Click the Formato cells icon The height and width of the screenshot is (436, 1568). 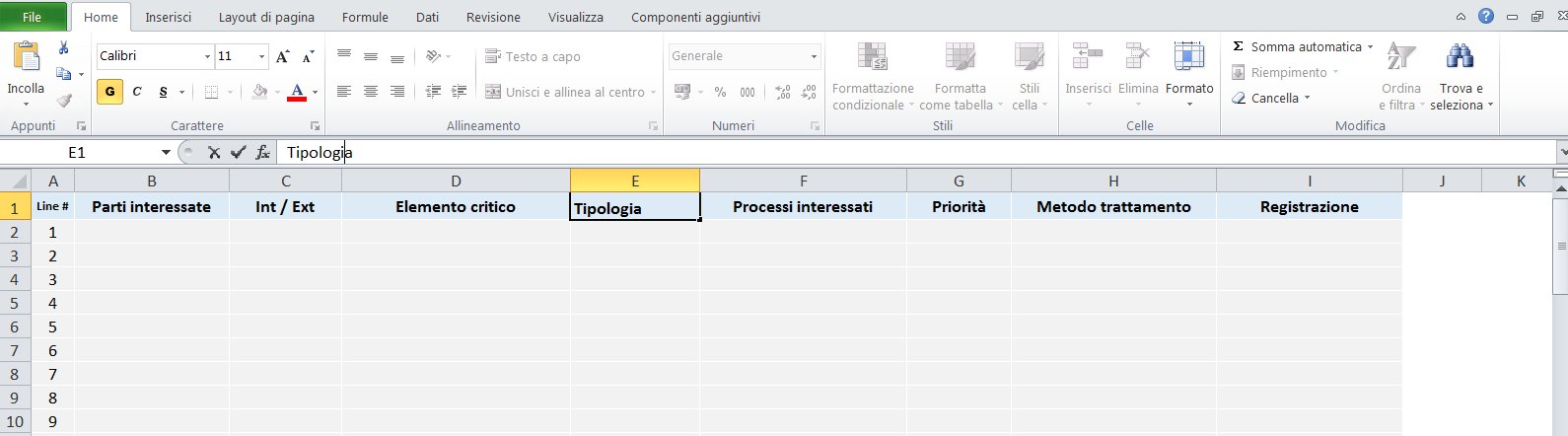pyautogui.click(x=1189, y=57)
